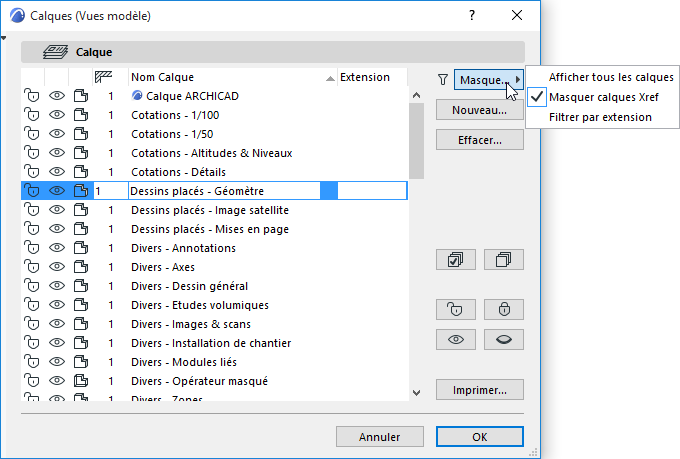Click solid/wireframe icon of Divers - Modules liés

click(x=81, y=362)
